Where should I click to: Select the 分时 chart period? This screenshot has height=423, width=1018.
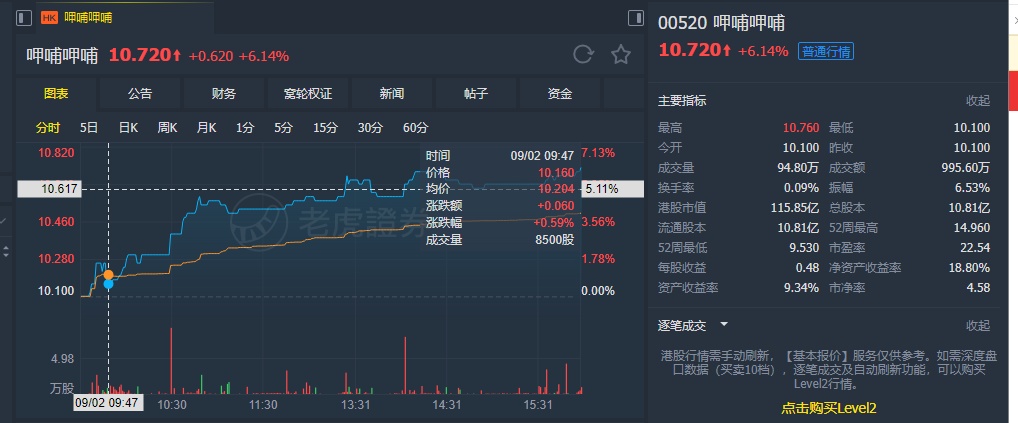pyautogui.click(x=47, y=128)
